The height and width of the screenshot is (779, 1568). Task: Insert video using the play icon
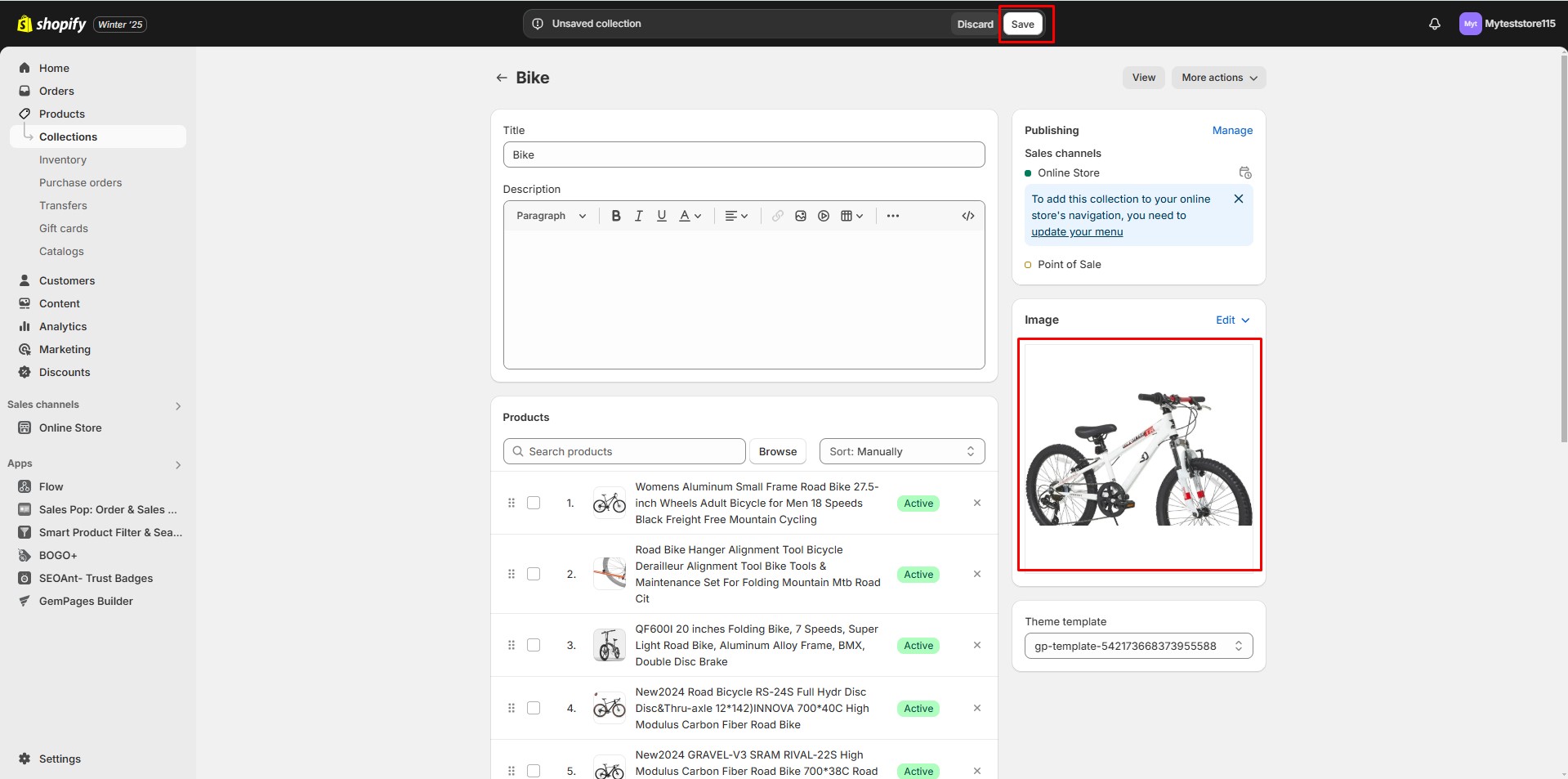pyautogui.click(x=824, y=216)
